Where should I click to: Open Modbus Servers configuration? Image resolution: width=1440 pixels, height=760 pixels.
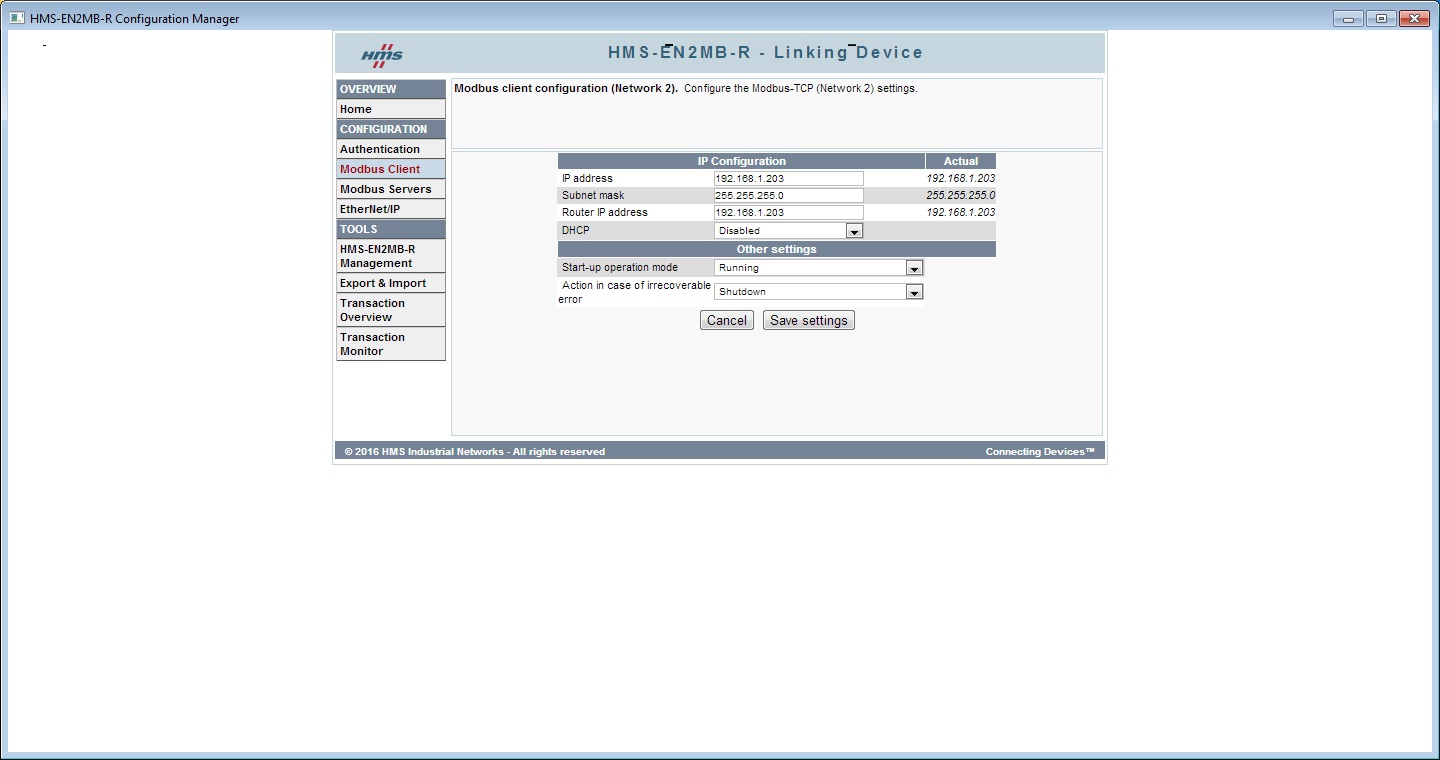[x=390, y=189]
